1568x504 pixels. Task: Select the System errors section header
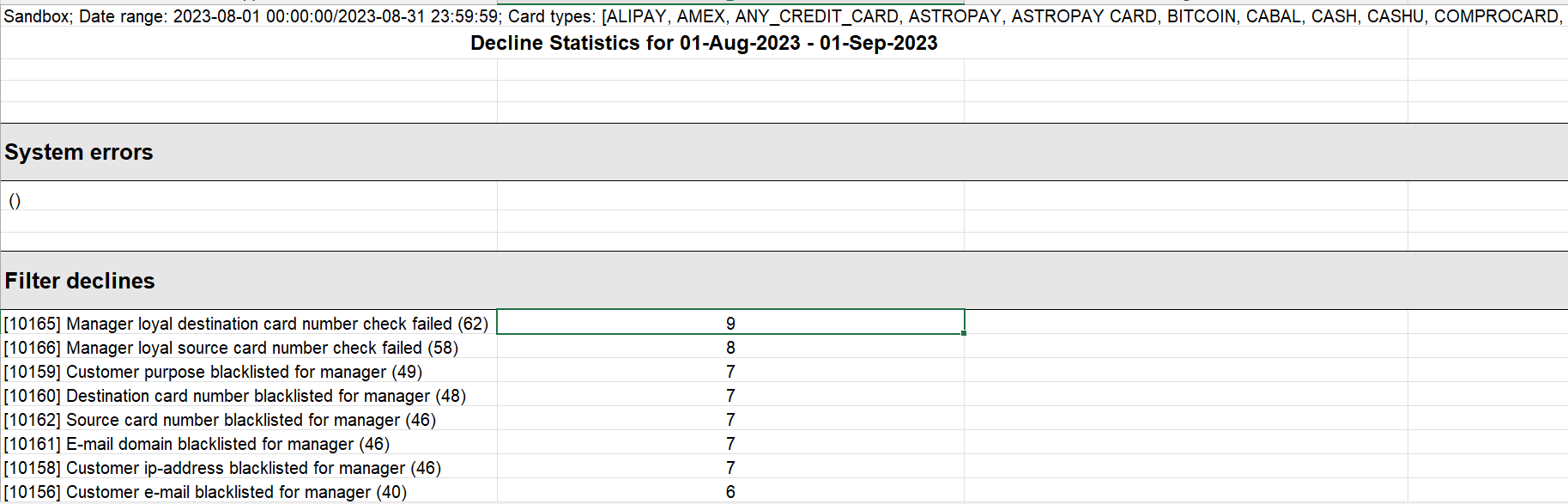(x=79, y=152)
